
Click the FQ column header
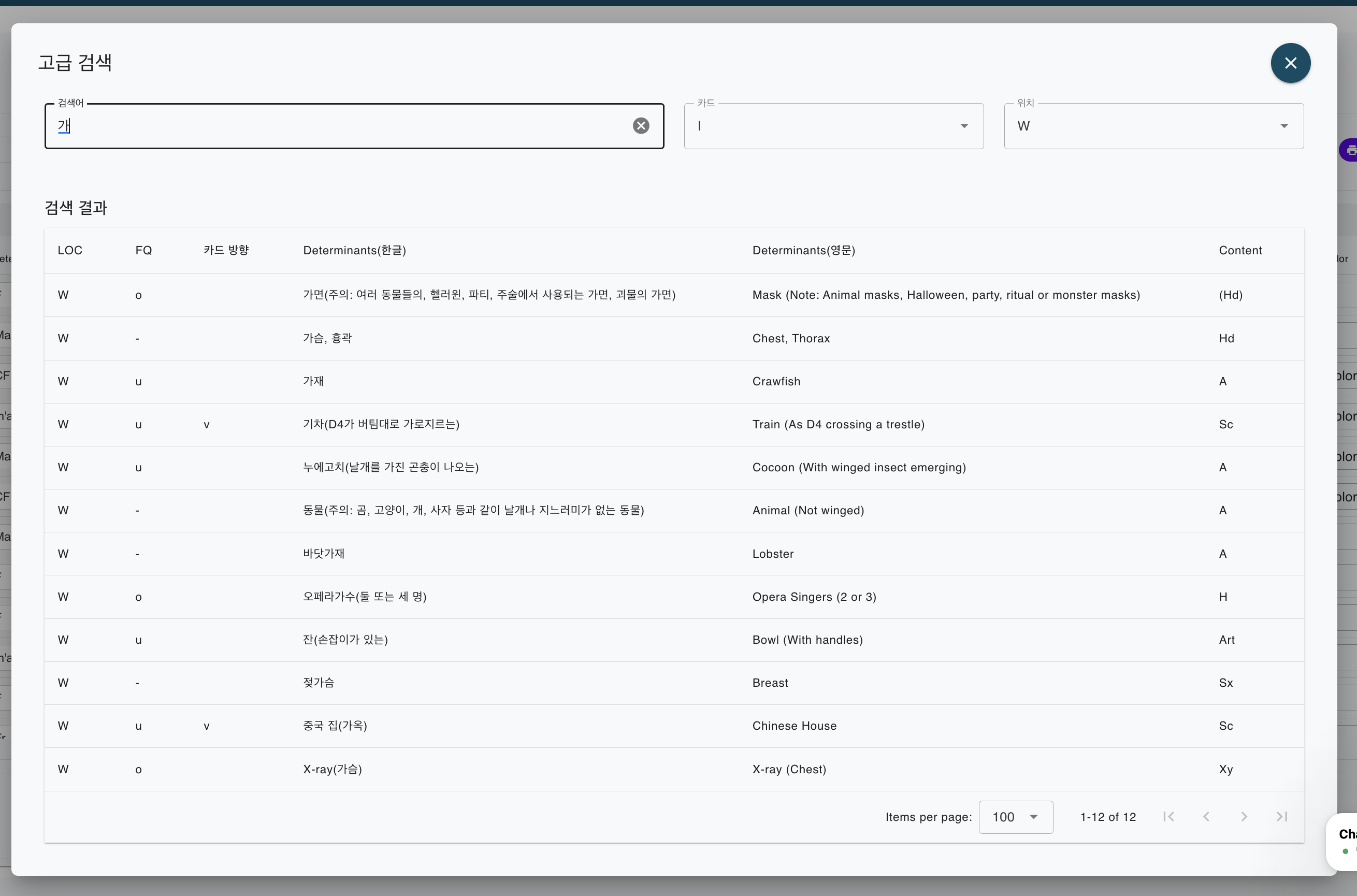(x=143, y=250)
